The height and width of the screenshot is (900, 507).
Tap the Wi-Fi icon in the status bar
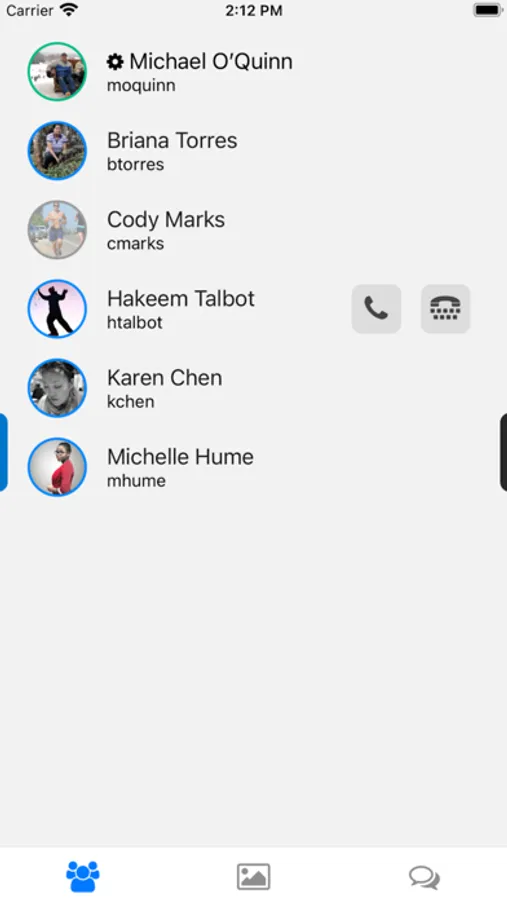click(x=69, y=10)
